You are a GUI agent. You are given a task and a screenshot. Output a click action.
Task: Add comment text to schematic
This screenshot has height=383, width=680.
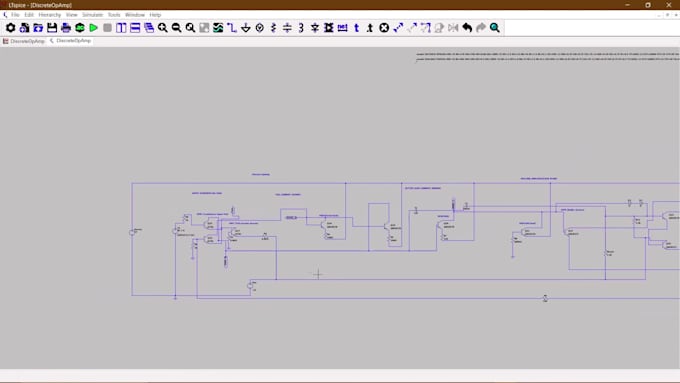pyautogui.click(x=356, y=28)
